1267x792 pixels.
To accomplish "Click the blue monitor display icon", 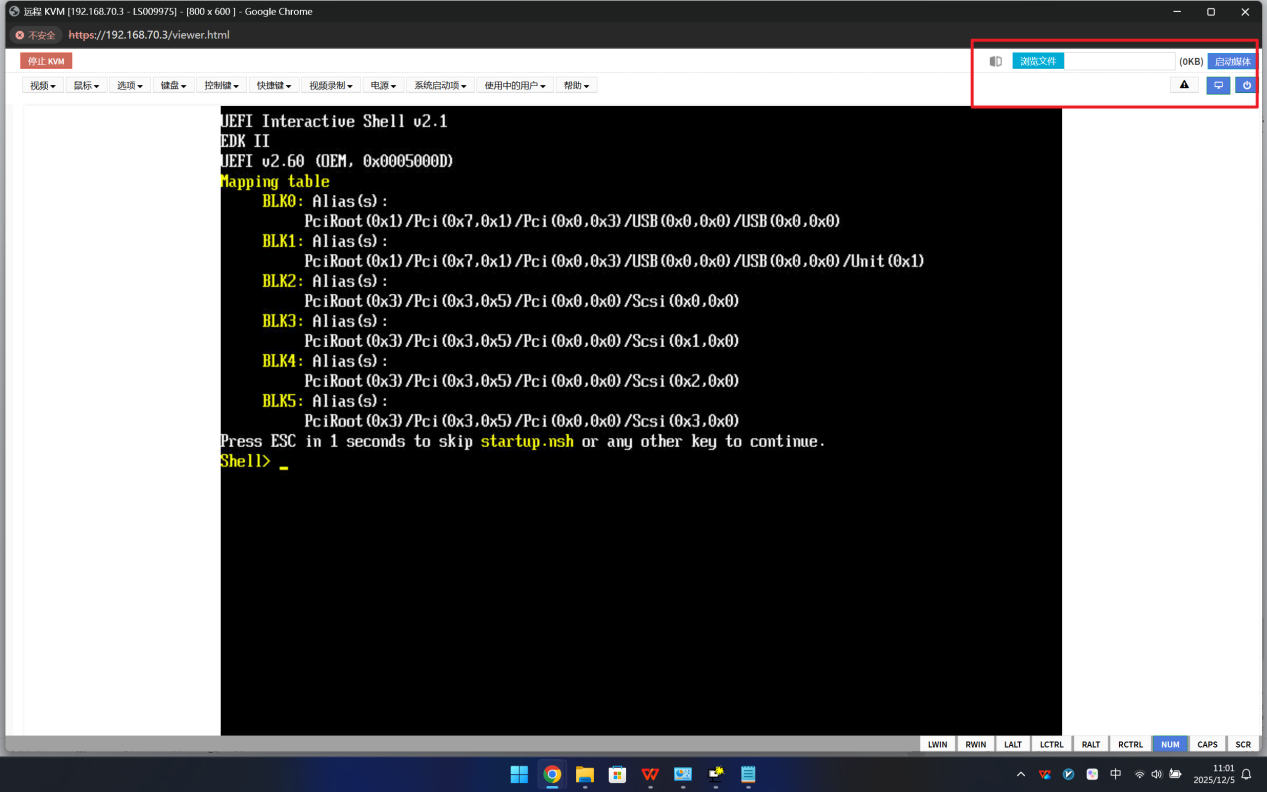I will 1218,85.
